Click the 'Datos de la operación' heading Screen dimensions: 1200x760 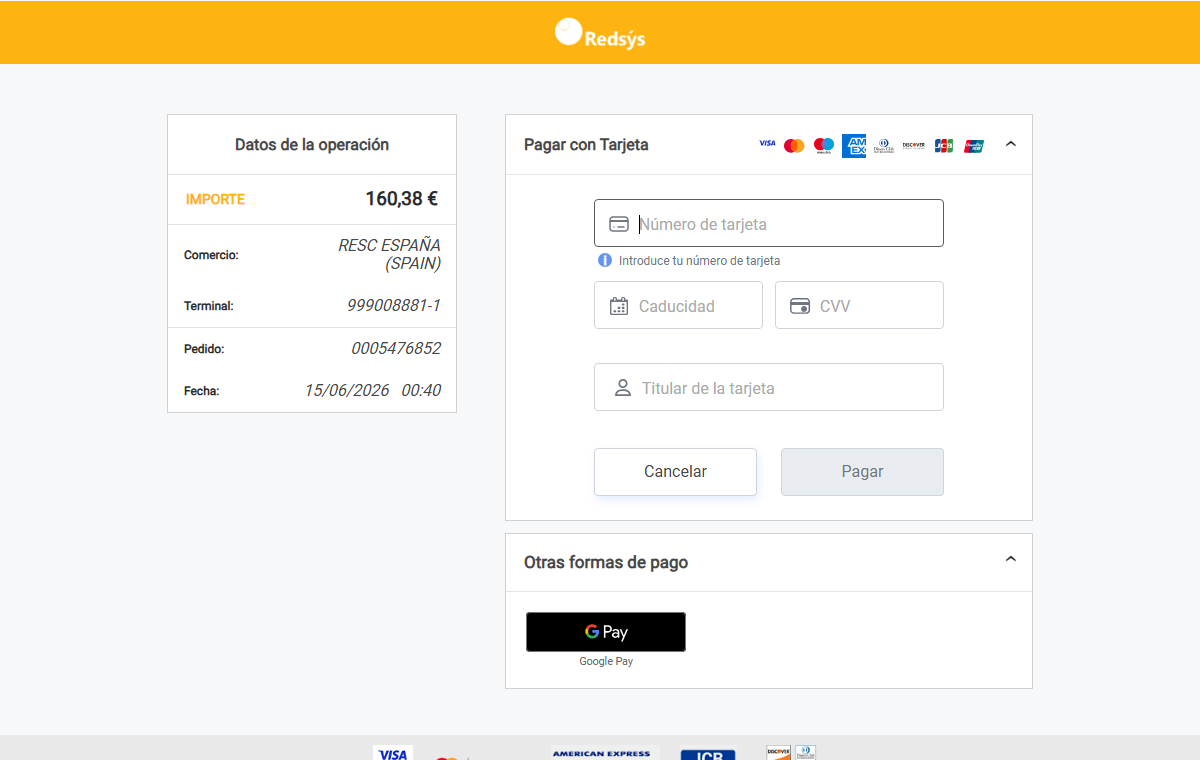(x=312, y=145)
